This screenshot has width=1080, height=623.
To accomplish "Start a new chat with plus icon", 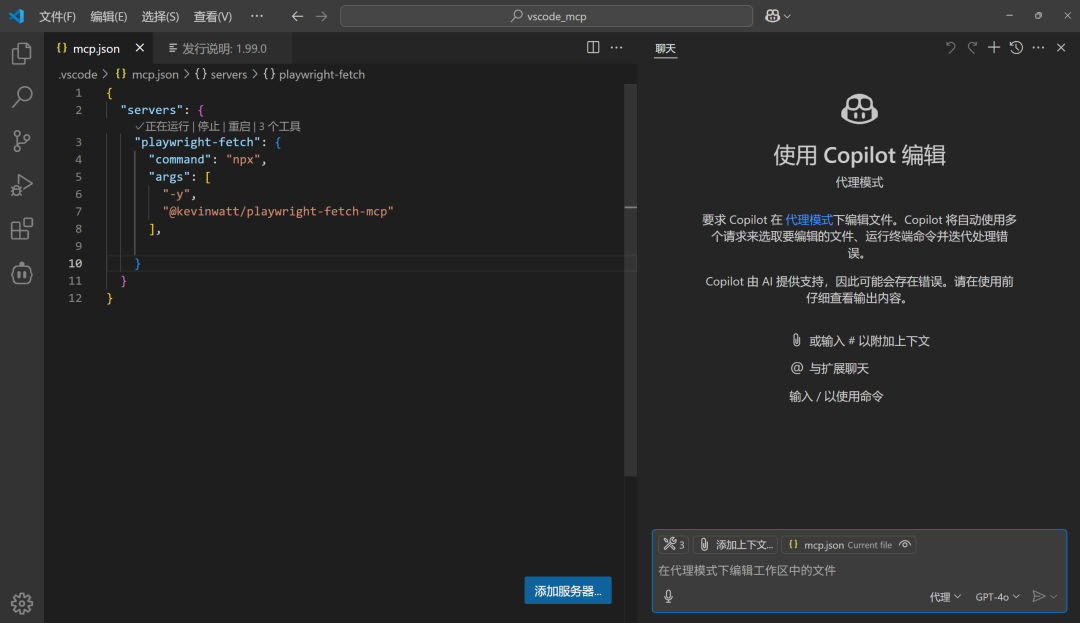I will (x=993, y=47).
